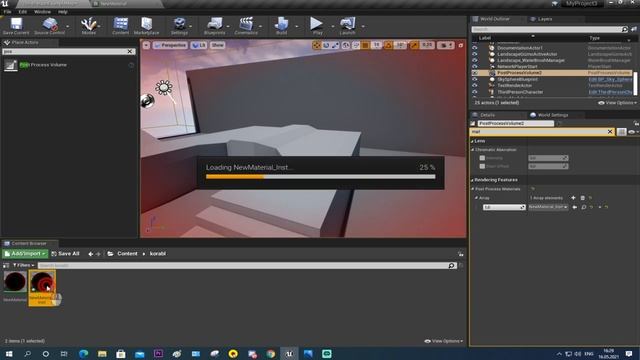Toggle world/local coordinate system icon
The height and width of the screenshot is (360, 640).
tap(346, 45)
